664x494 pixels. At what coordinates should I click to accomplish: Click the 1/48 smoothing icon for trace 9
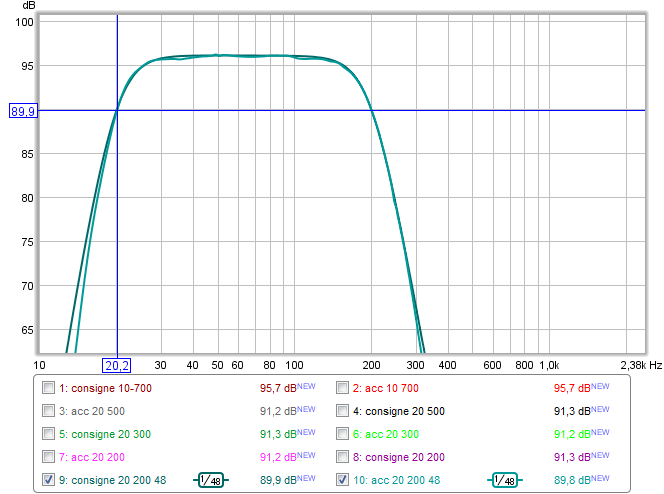click(211, 480)
